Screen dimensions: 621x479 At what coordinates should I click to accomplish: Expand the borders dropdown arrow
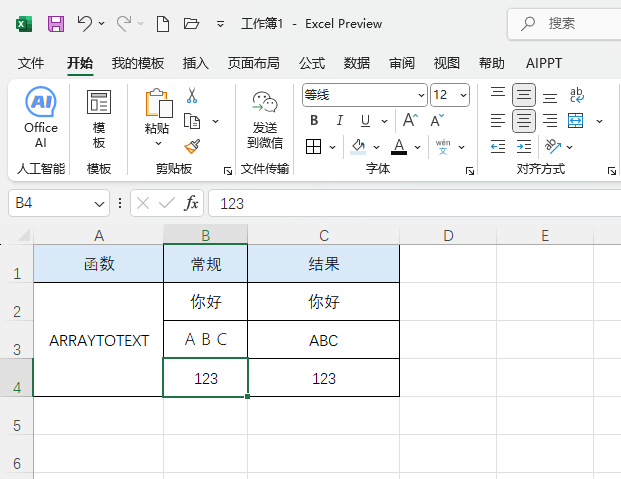click(332, 147)
